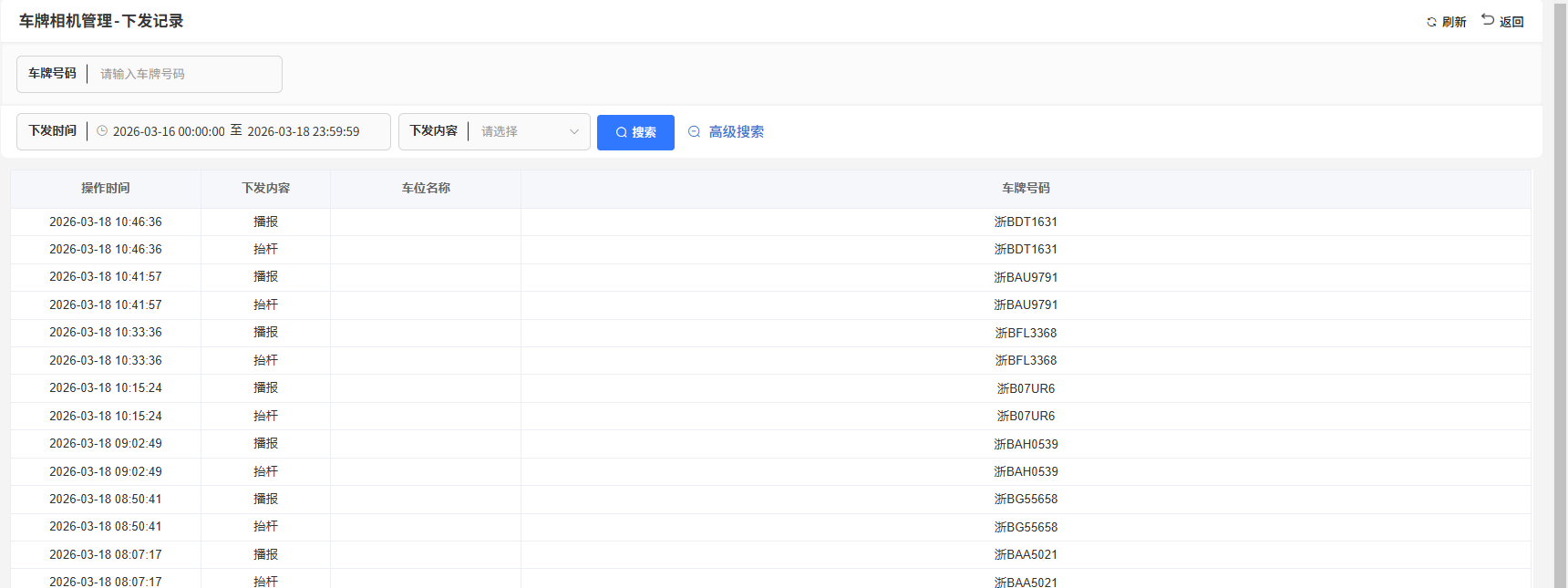Click plate 浙BG55658 in the 抬杆 row
The width and height of the screenshot is (1568, 588).
[x=1026, y=527]
